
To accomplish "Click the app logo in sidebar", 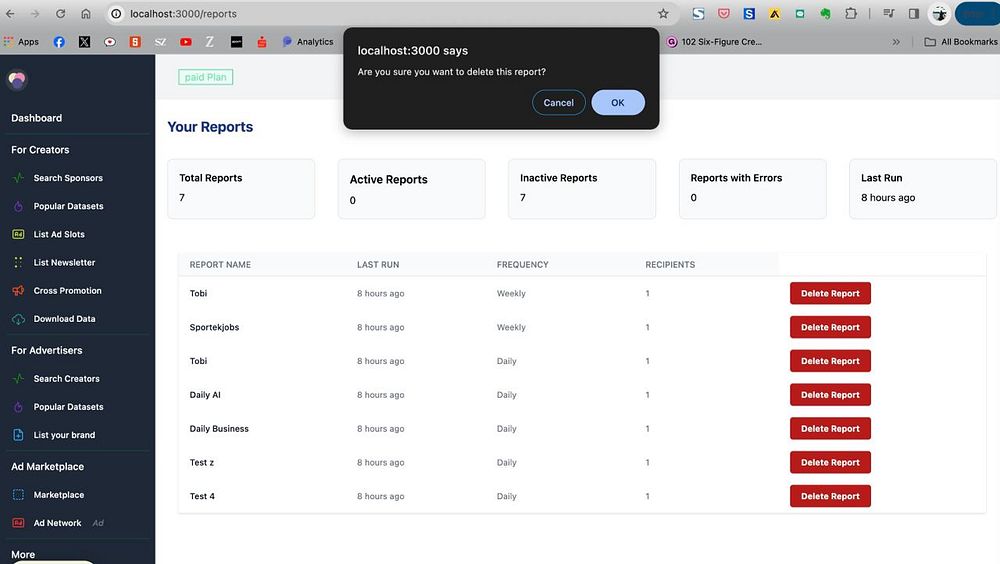I will tap(17, 79).
